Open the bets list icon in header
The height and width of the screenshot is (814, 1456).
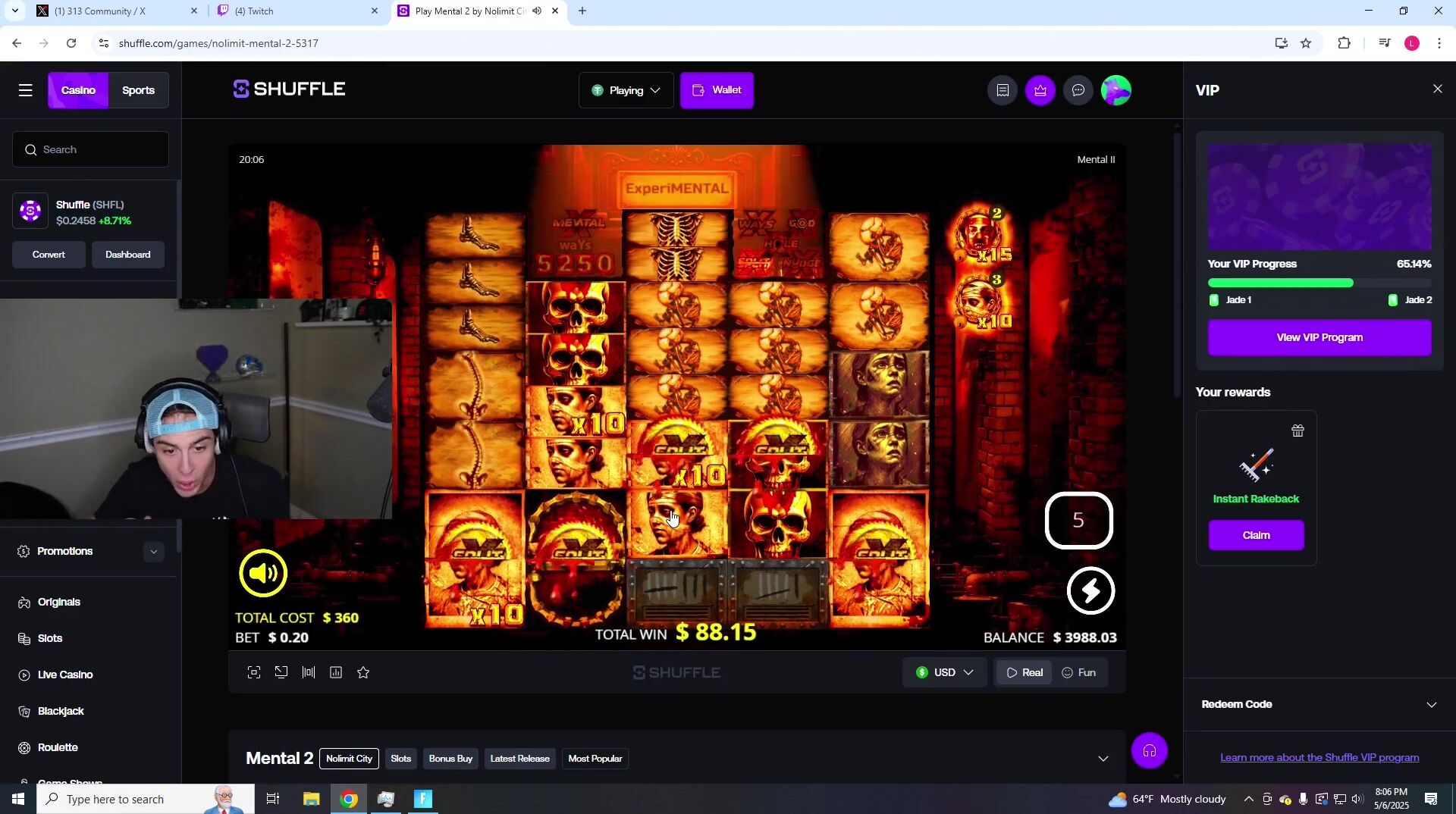[1002, 90]
